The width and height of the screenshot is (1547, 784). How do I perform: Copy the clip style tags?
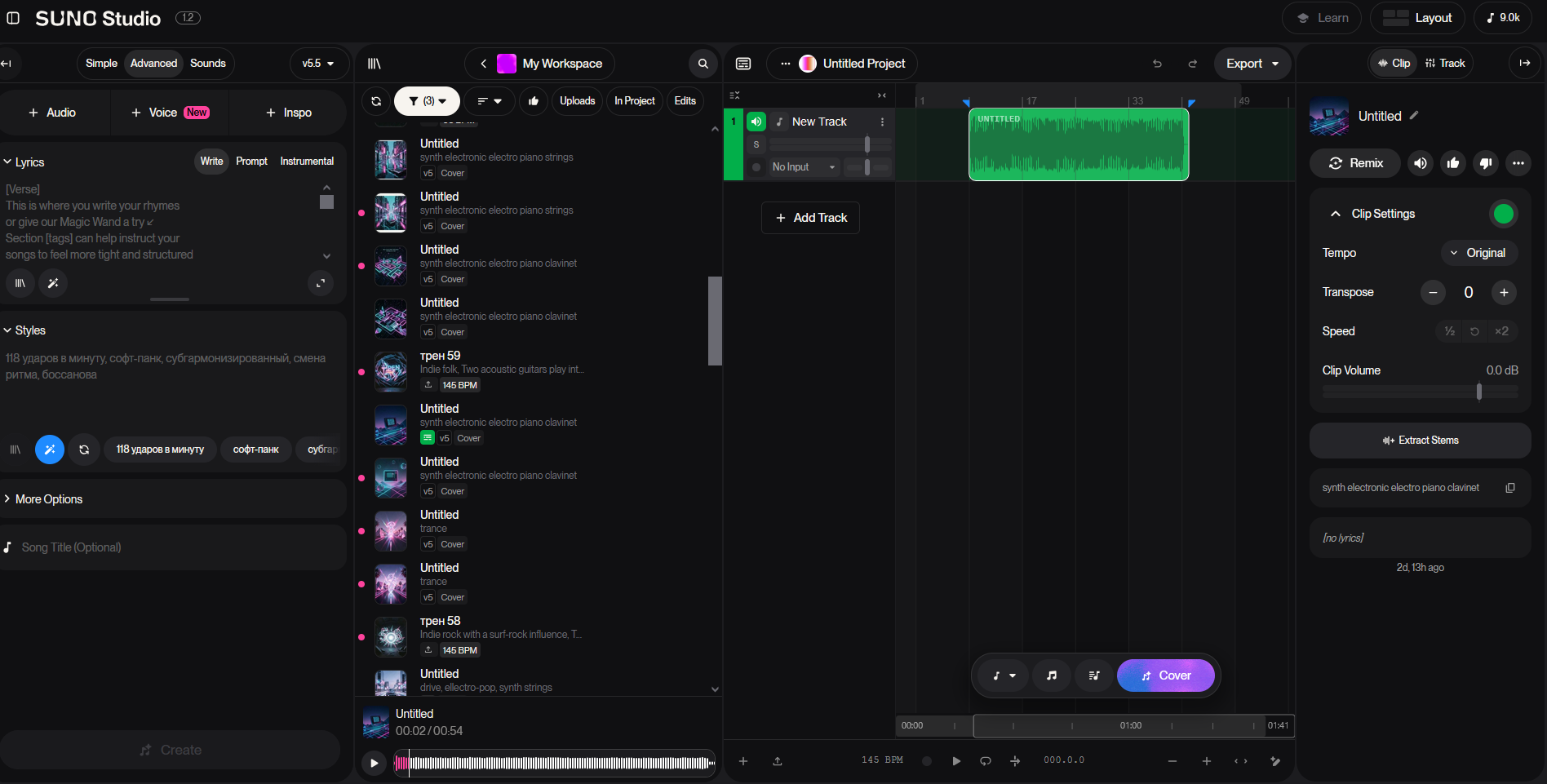(1510, 488)
